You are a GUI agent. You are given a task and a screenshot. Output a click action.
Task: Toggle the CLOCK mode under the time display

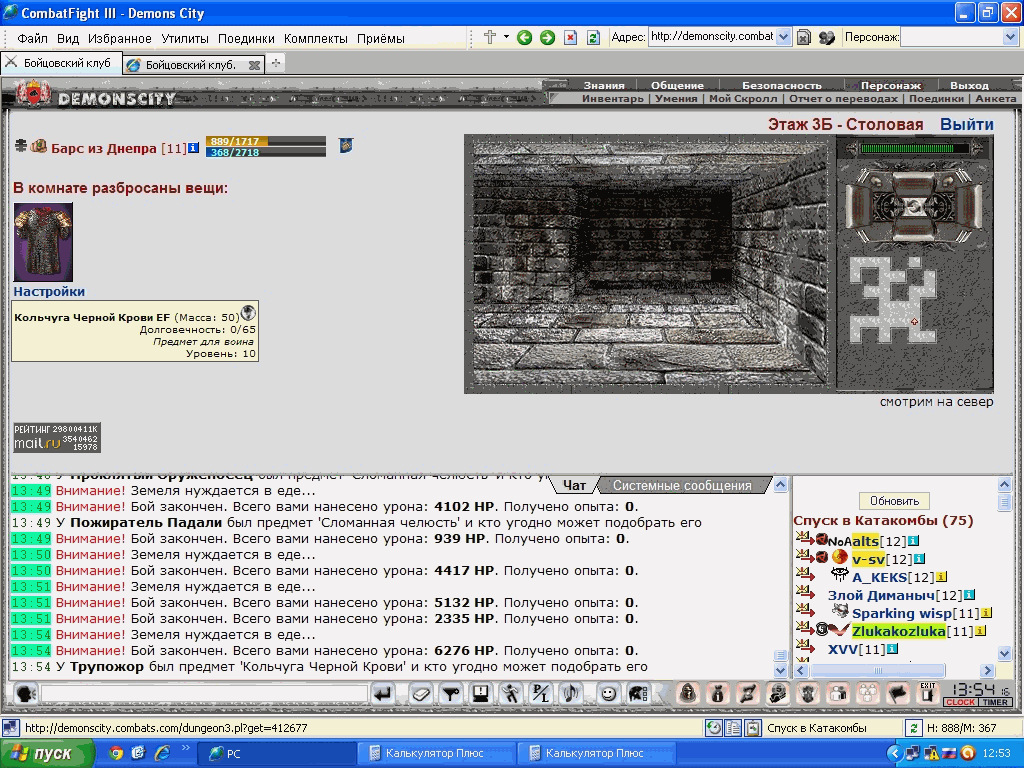[960, 702]
